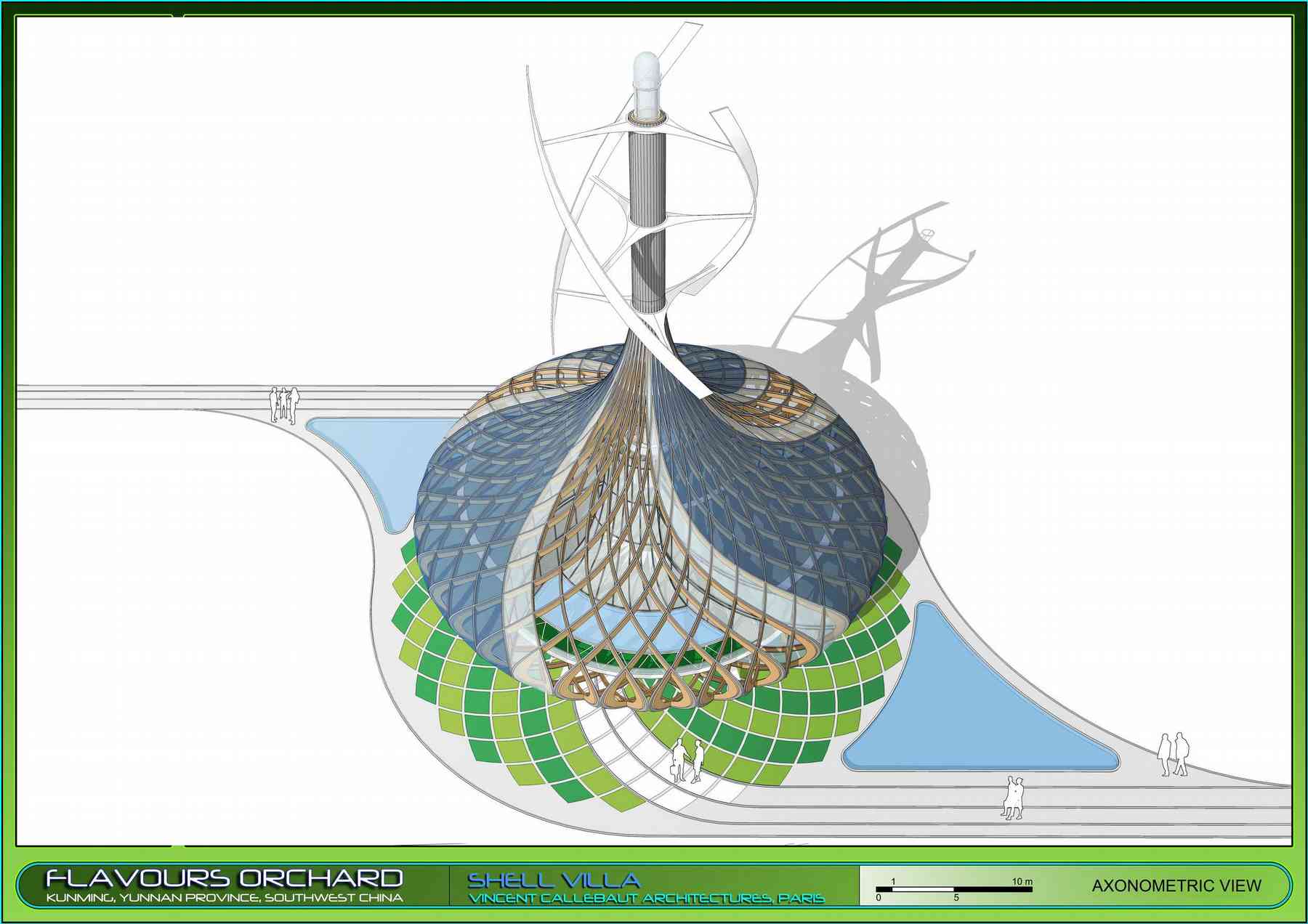The width and height of the screenshot is (1308, 924).
Task: Click the 10 m scale label
Action: tap(1022, 881)
